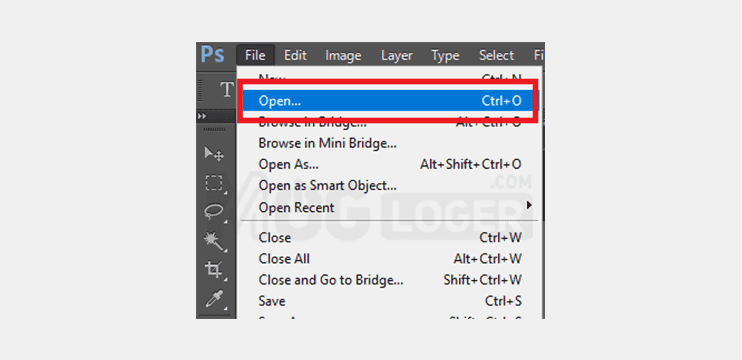Select the Eyedropper tool

[x=214, y=299]
